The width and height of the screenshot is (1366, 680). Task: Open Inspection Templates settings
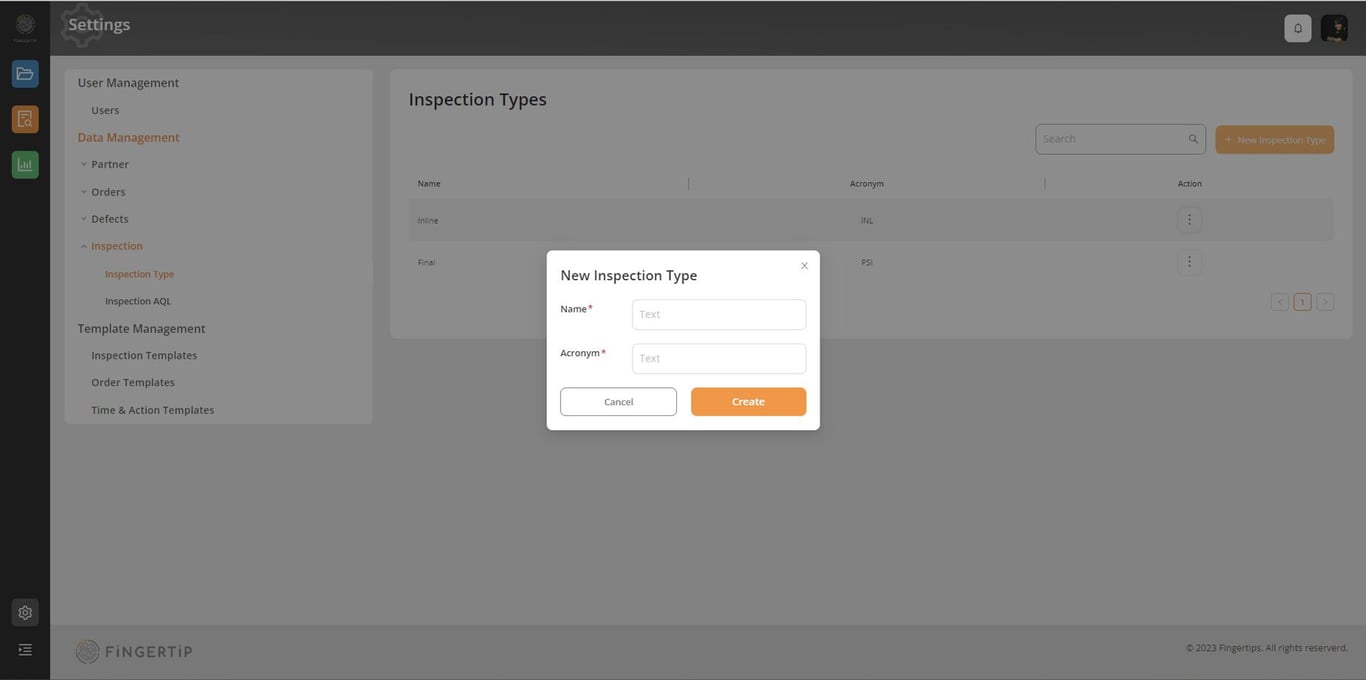(x=144, y=354)
